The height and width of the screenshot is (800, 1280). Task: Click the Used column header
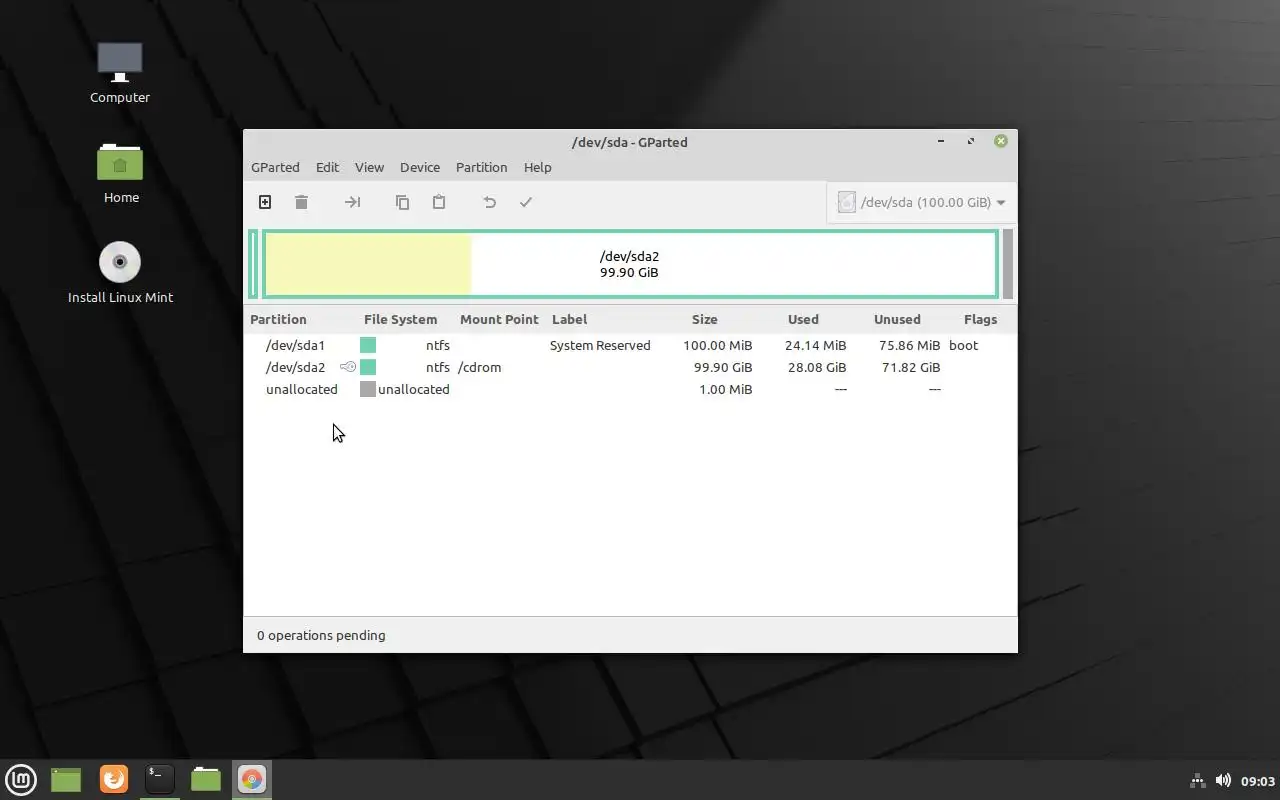point(803,319)
